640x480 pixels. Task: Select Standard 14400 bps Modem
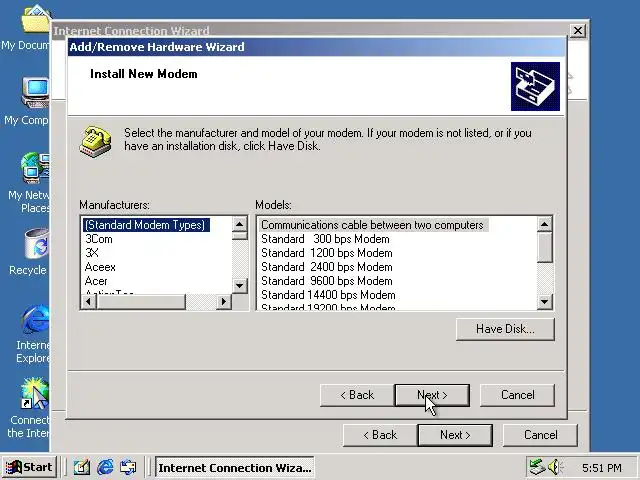328,295
